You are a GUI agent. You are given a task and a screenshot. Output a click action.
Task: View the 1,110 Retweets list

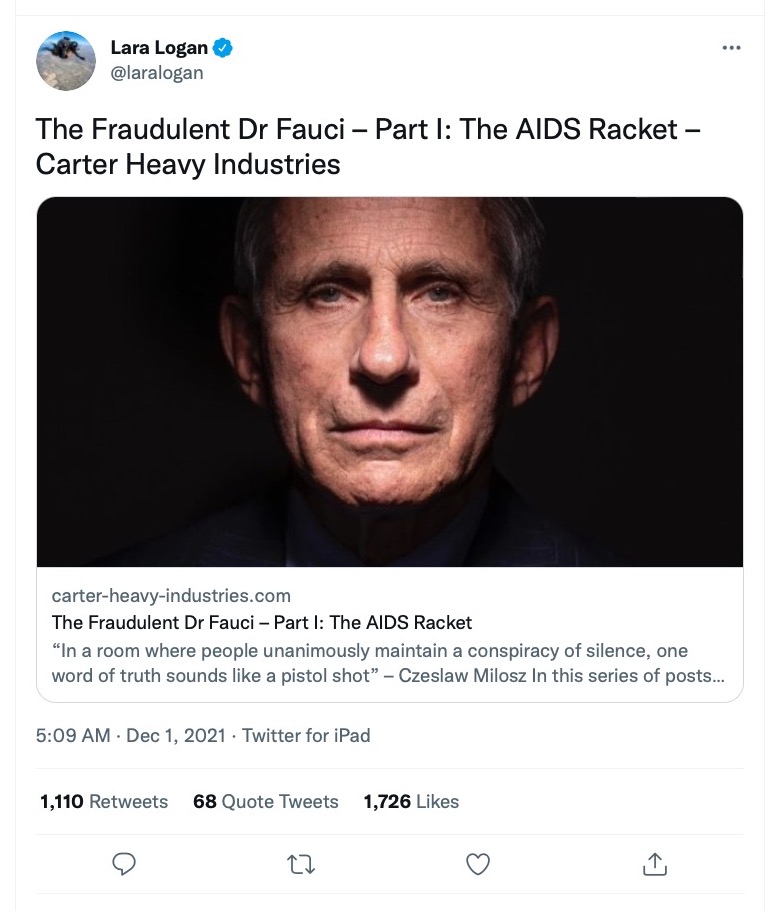pyautogui.click(x=104, y=801)
